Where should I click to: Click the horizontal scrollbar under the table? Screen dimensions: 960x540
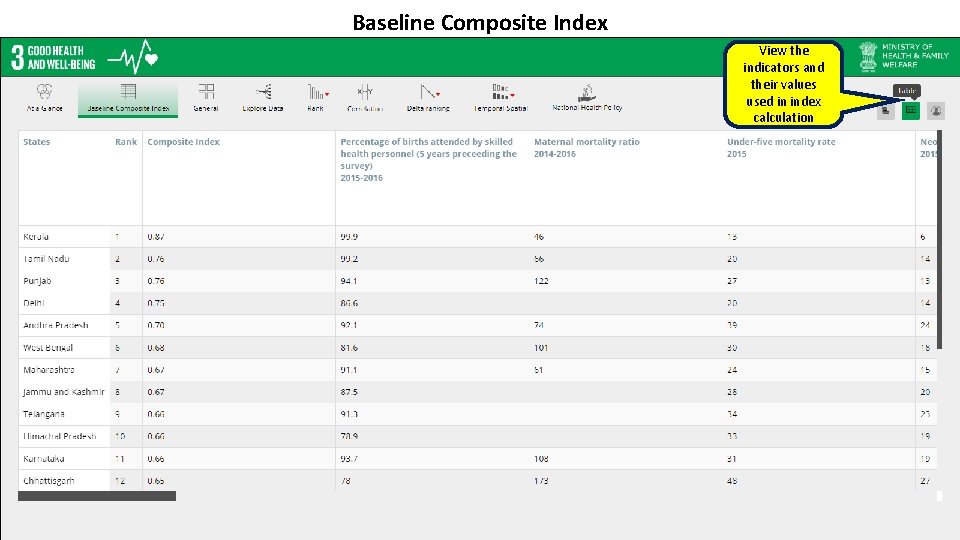click(x=97, y=496)
